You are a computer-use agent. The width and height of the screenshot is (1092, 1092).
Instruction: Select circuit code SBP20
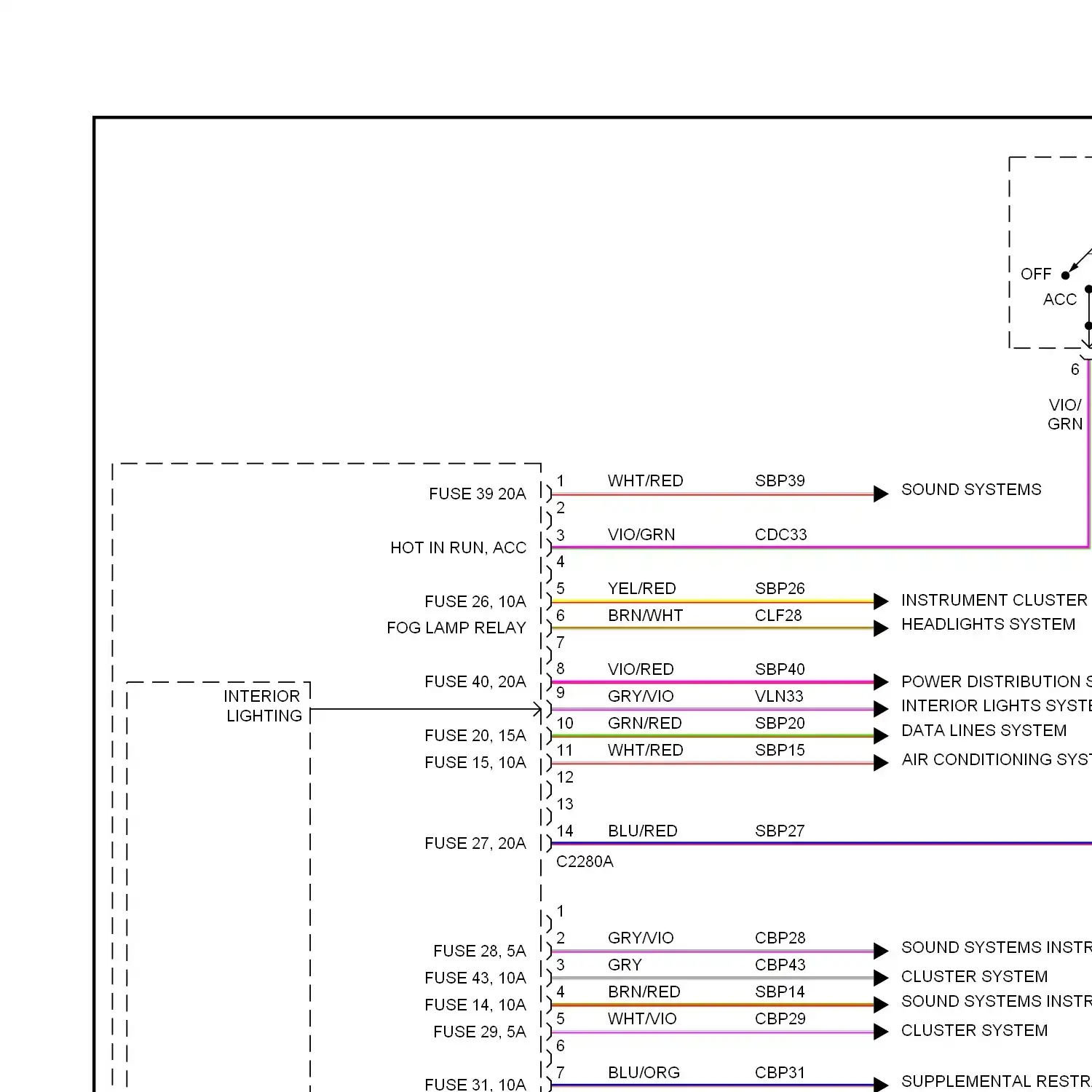click(x=780, y=723)
